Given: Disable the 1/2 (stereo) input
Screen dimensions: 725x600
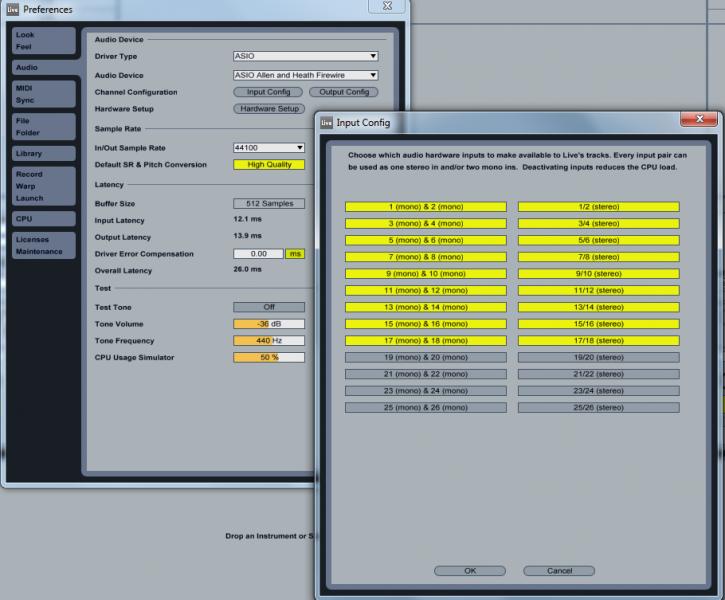Looking at the screenshot, I should click(599, 207).
